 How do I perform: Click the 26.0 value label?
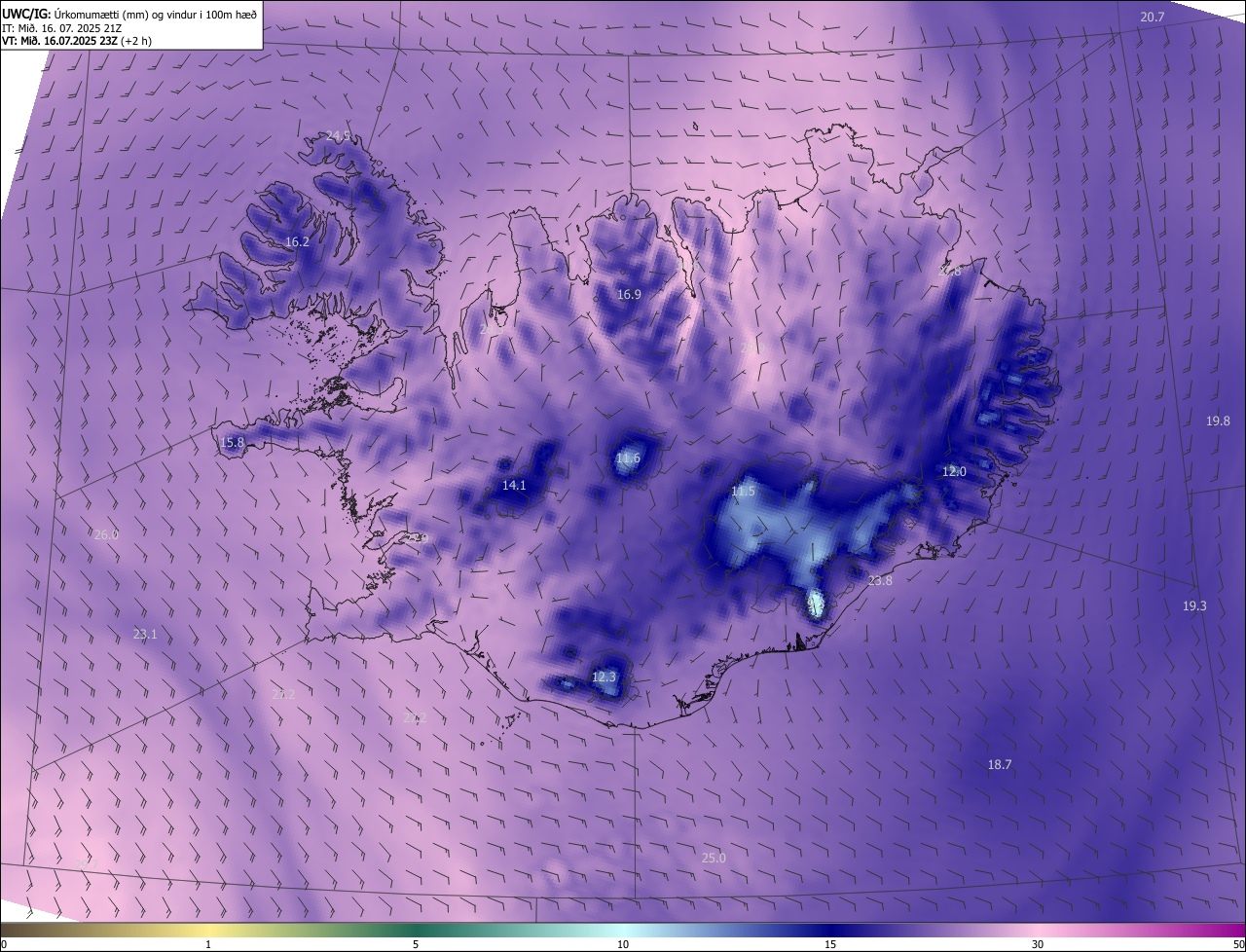pyautogui.click(x=106, y=535)
